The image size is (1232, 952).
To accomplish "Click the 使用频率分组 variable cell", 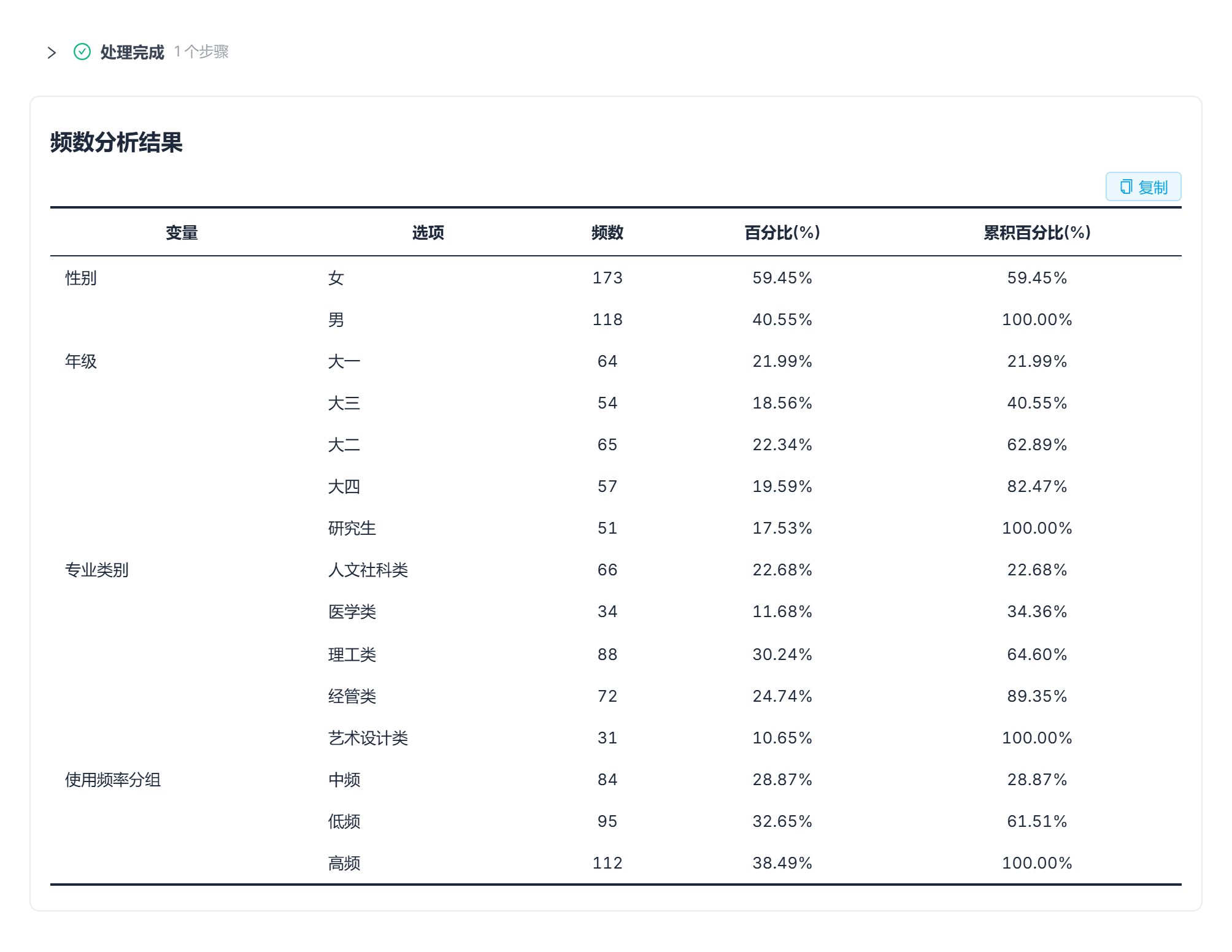I will [113, 780].
